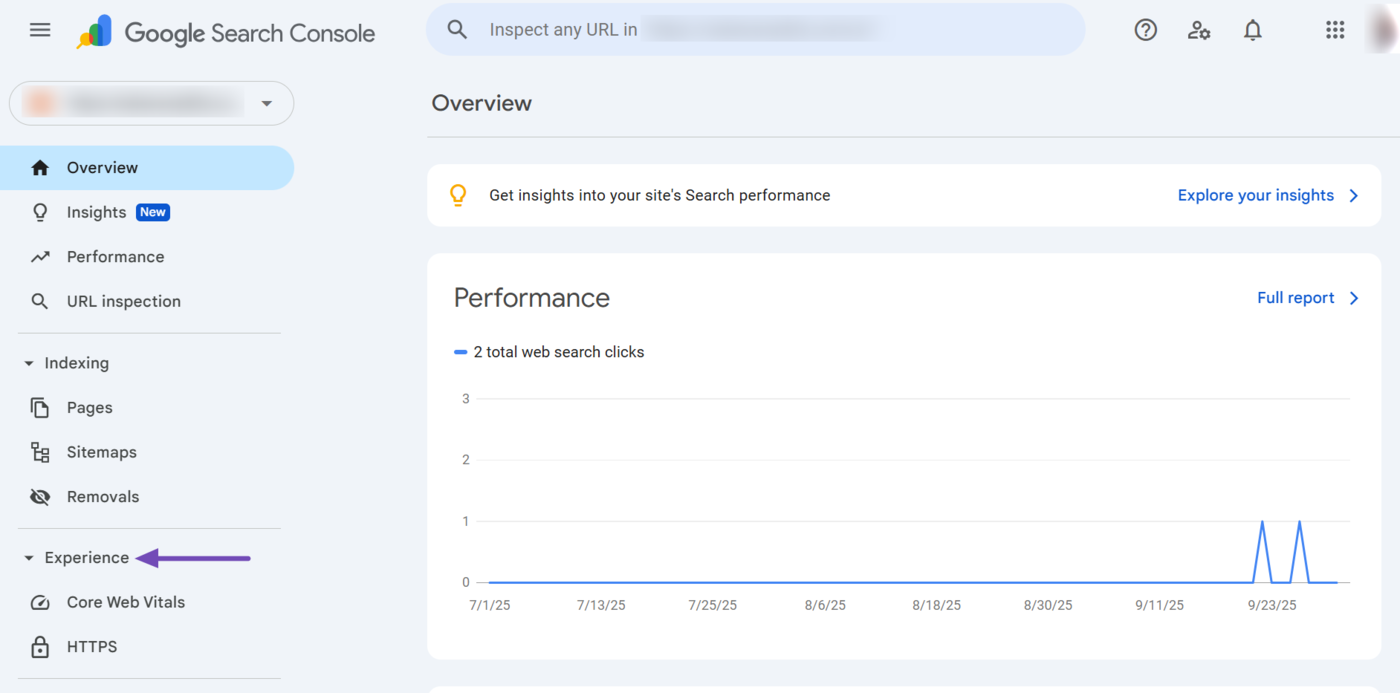Toggle the total web search clicks legend
Image resolution: width=1400 pixels, height=693 pixels.
pos(549,352)
